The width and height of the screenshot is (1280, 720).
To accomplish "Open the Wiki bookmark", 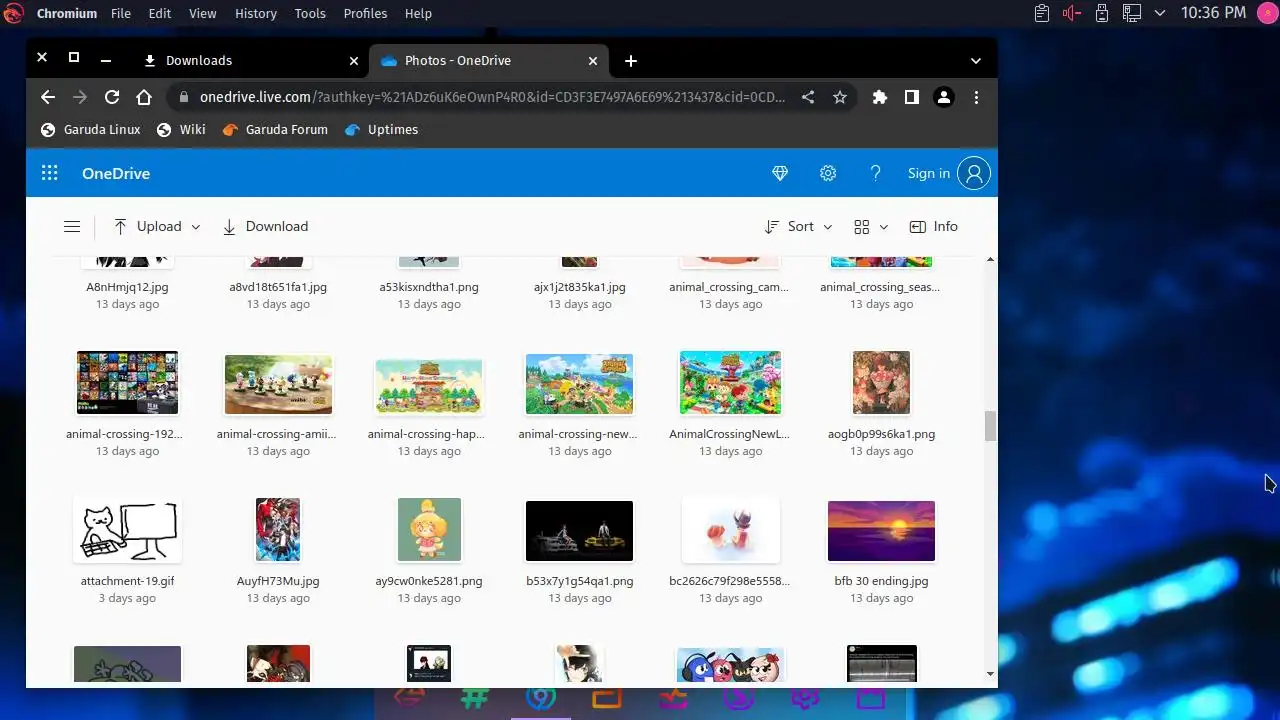I will [180, 130].
